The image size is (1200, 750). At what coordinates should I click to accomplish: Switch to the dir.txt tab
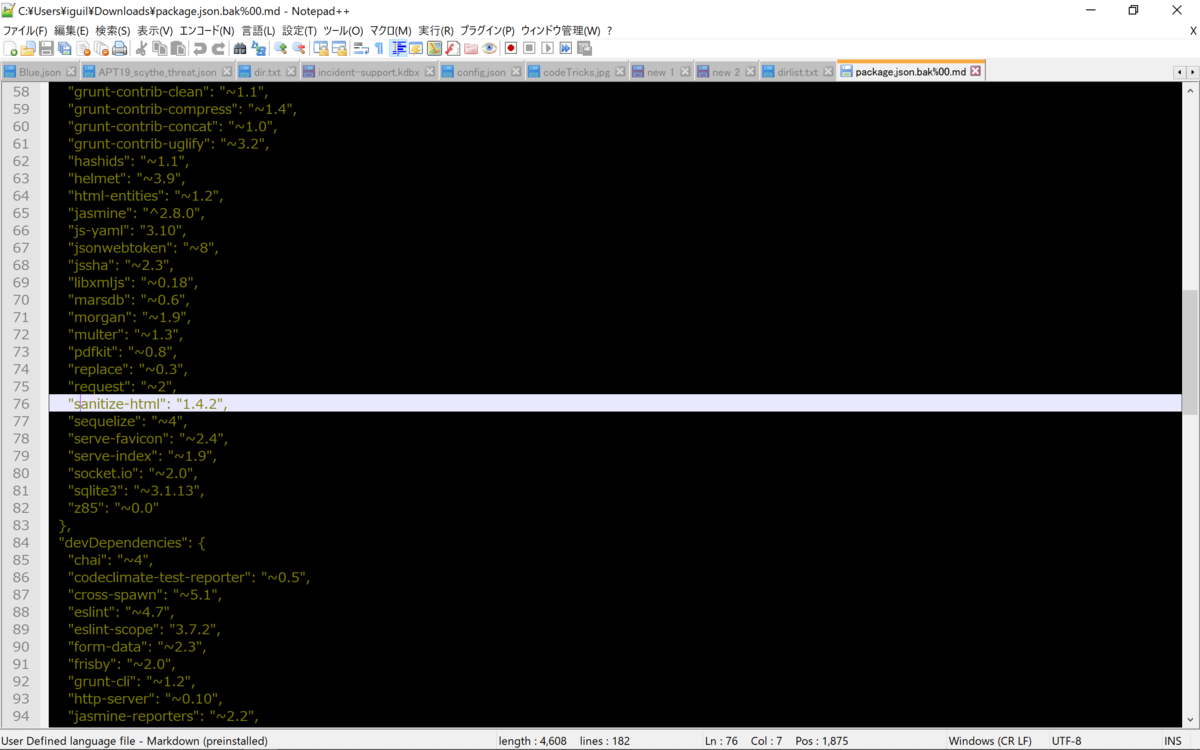pos(267,72)
